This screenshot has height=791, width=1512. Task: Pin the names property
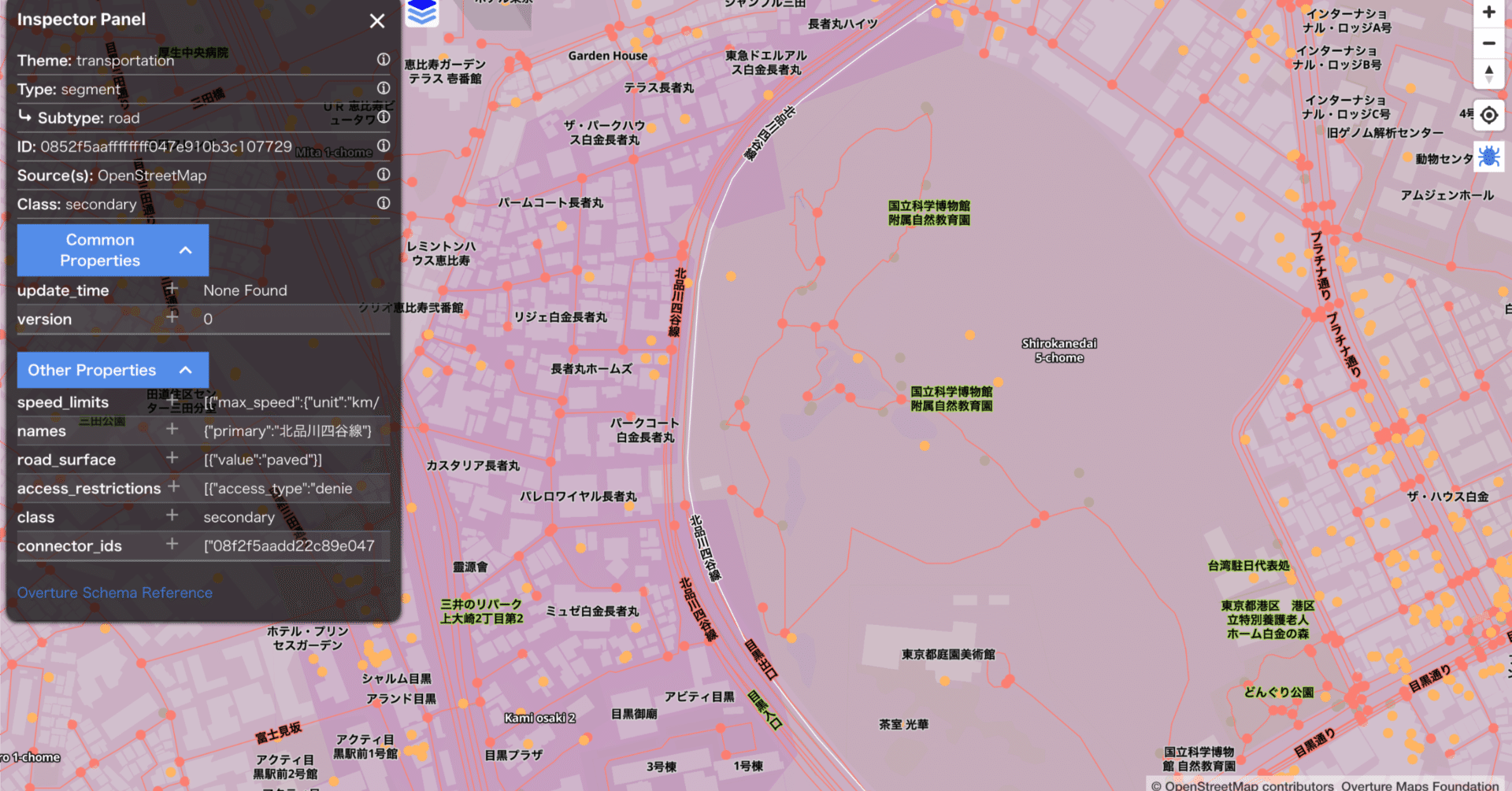click(x=172, y=429)
